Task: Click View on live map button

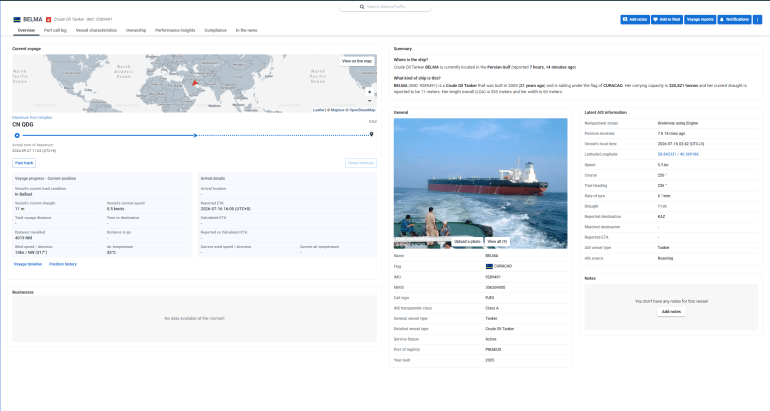Action: (357, 61)
